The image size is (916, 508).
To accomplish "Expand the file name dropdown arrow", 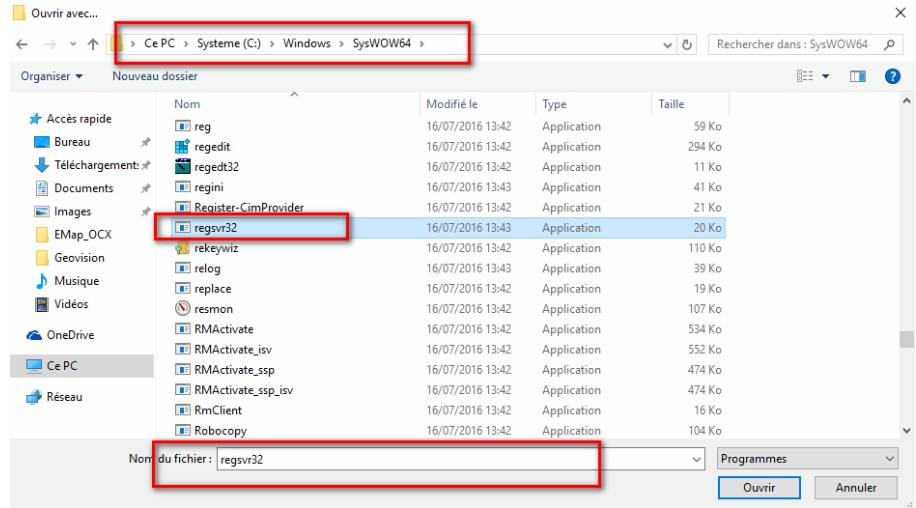I will [696, 460].
